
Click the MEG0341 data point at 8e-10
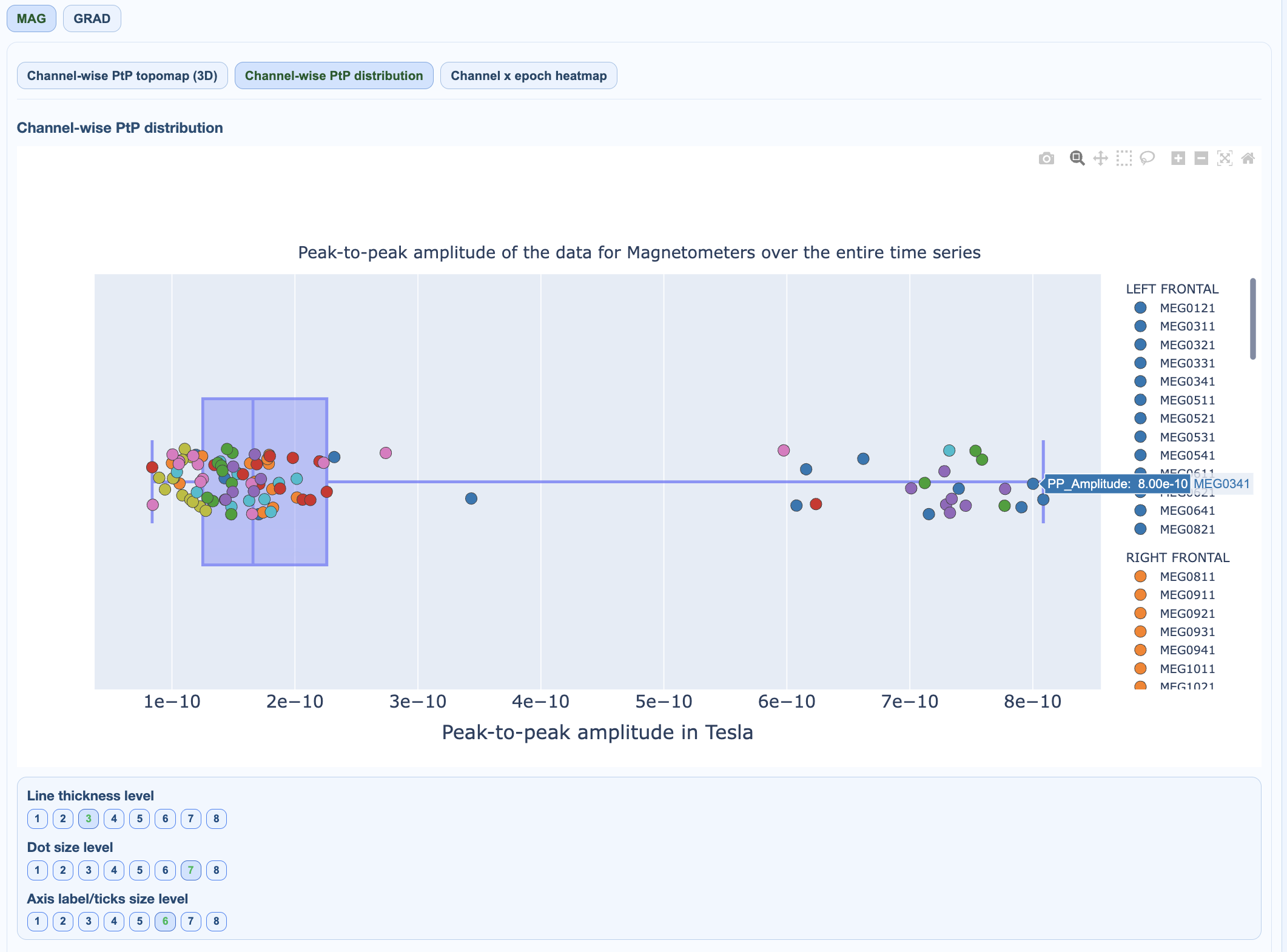click(x=1033, y=484)
